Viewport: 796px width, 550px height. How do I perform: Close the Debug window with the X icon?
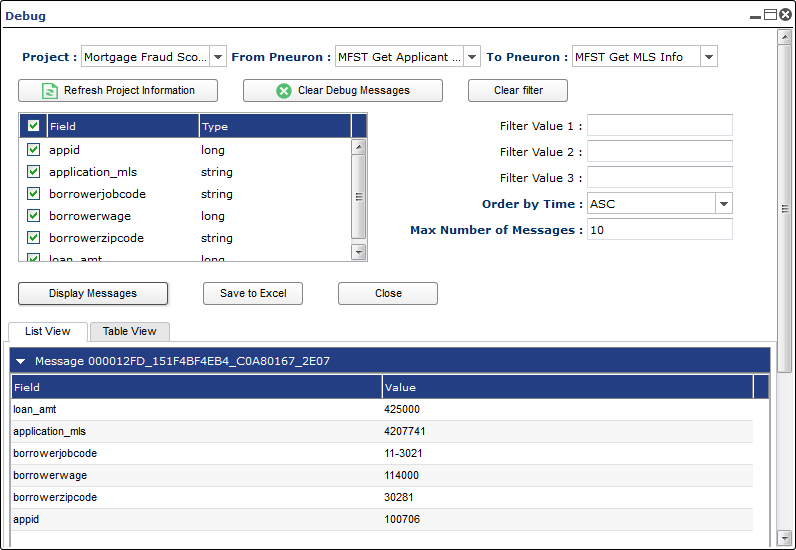(785, 14)
